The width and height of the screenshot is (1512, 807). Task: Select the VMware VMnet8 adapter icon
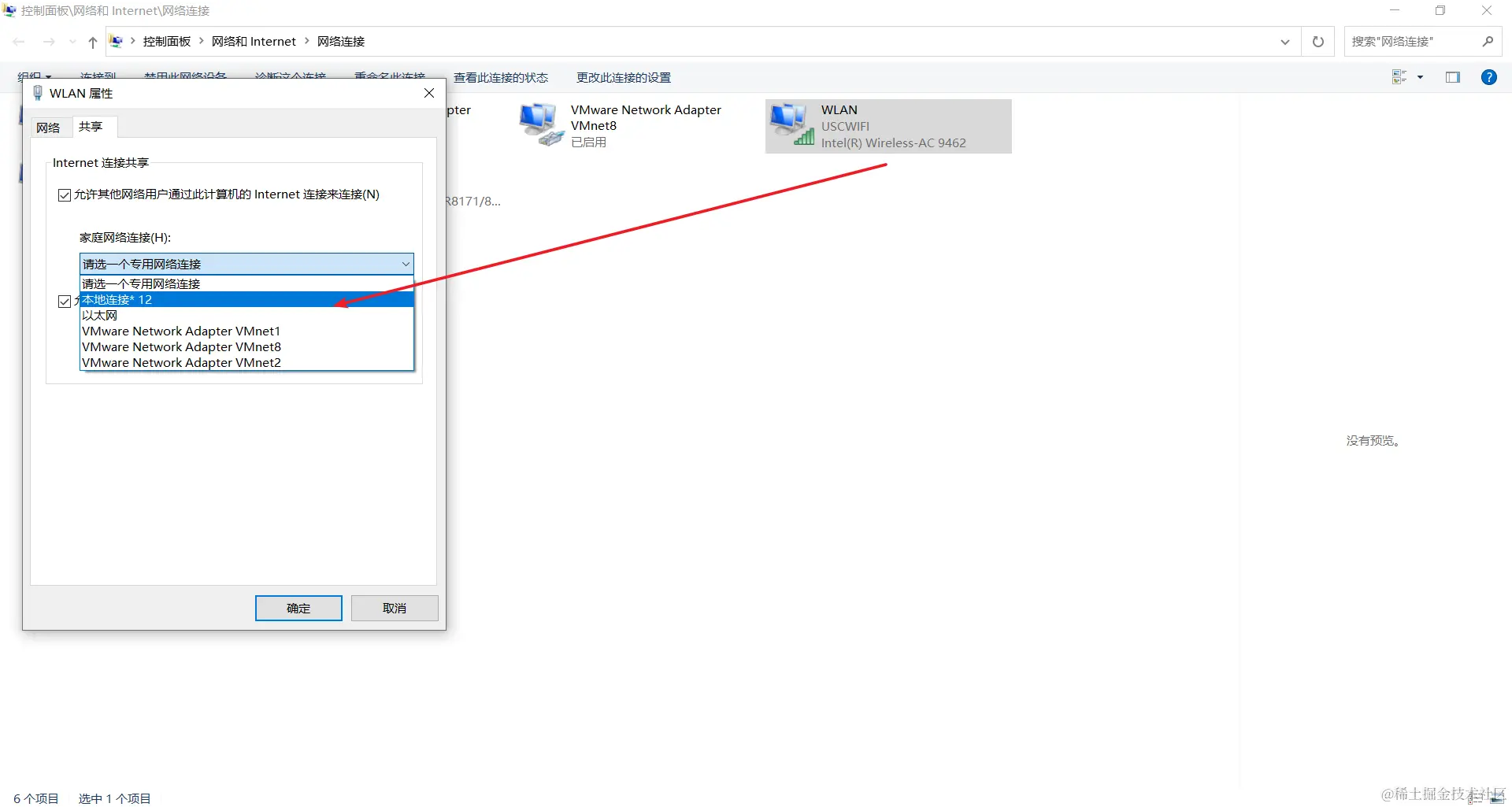541,124
